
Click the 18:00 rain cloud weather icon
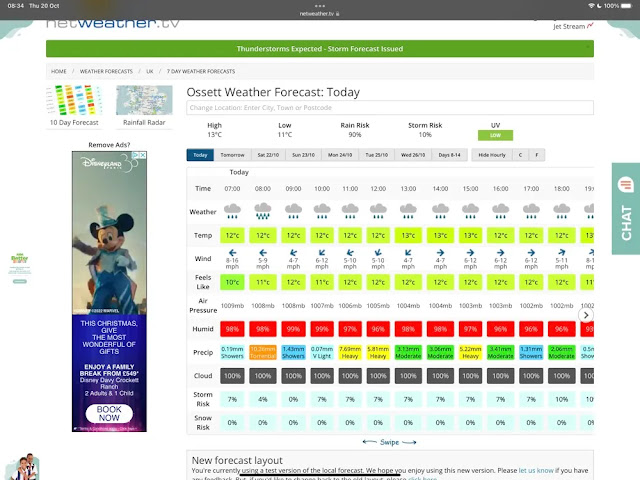point(562,211)
